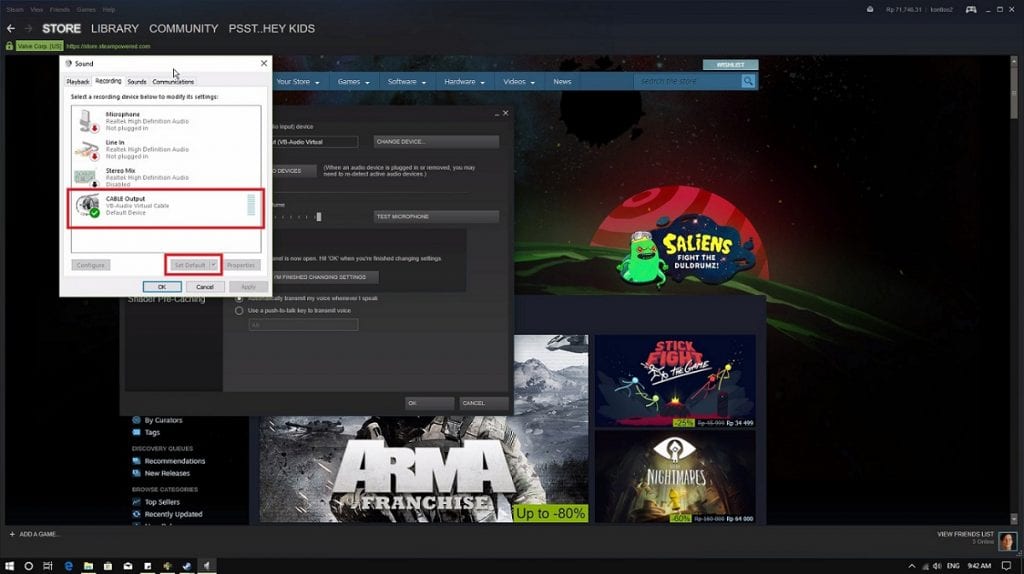Launch Microsoft Edge from taskbar

[x=69, y=566]
